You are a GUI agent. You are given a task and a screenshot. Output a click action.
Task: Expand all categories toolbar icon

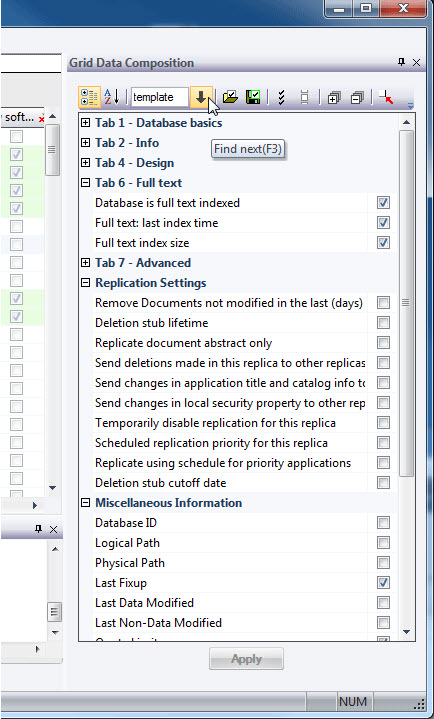pyautogui.click(x=334, y=98)
